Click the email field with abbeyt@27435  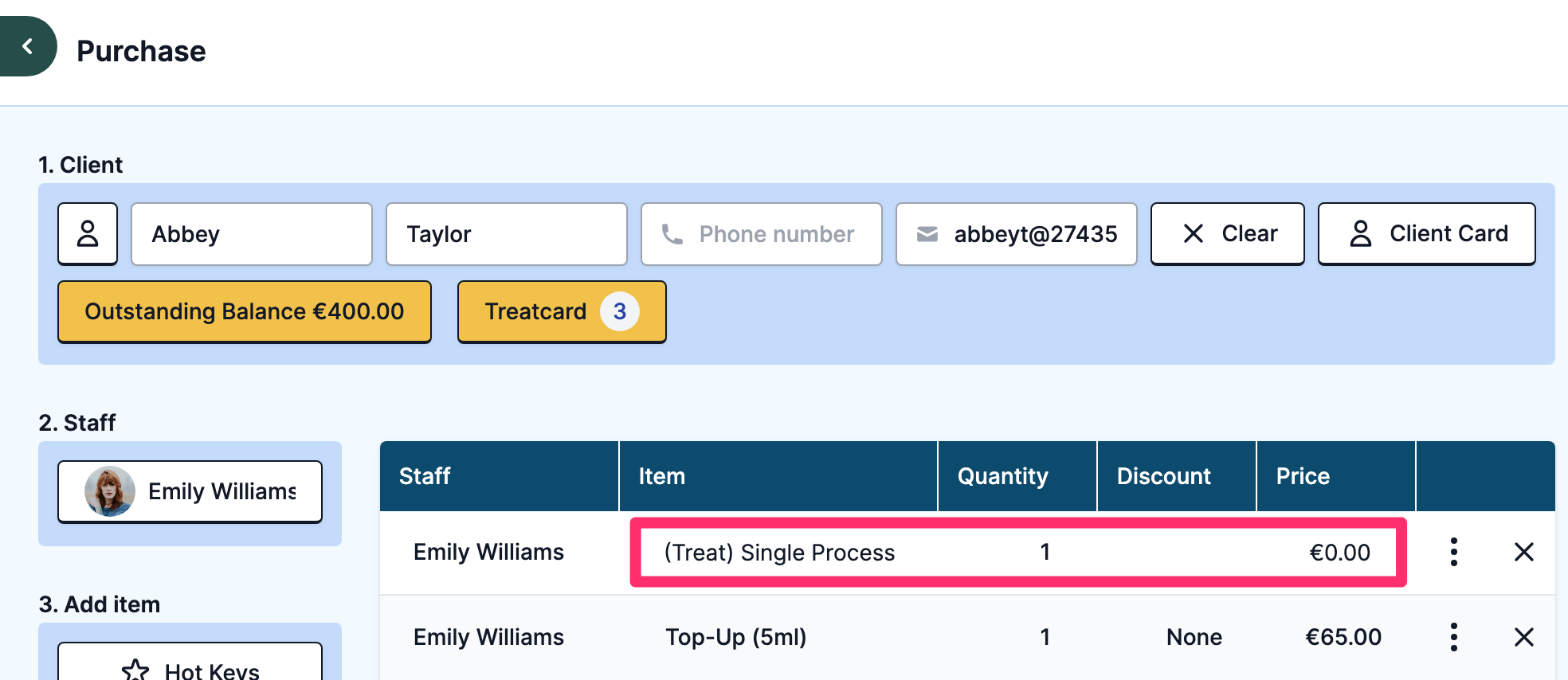[1034, 234]
